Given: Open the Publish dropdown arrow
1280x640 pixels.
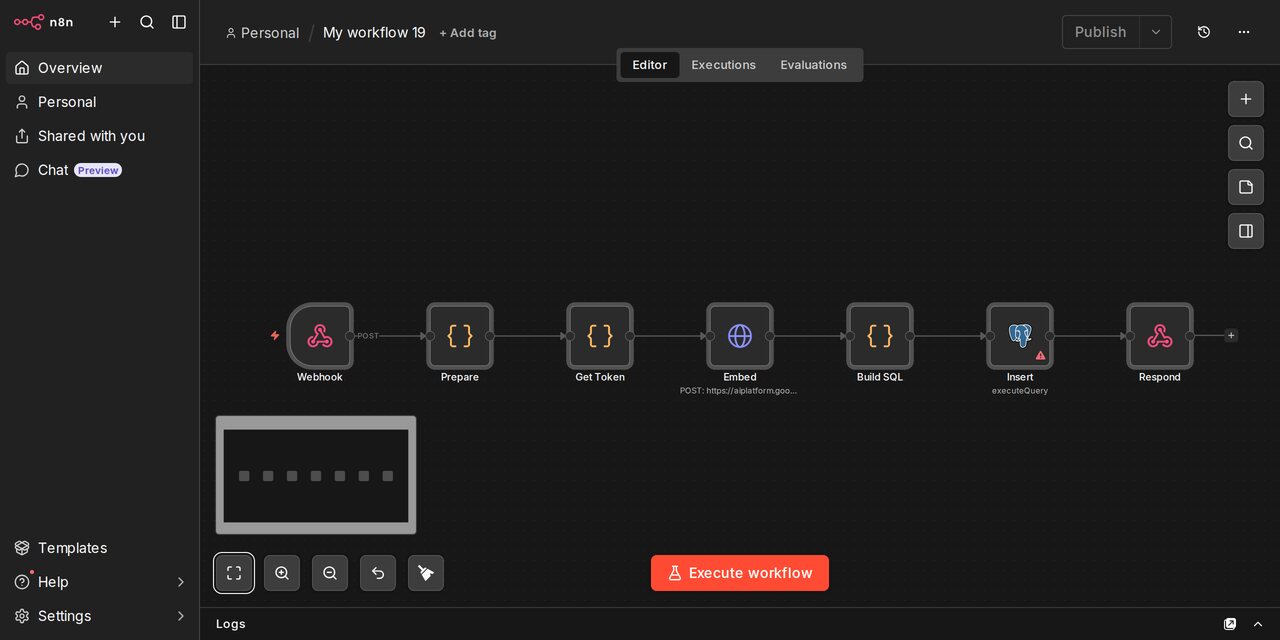Looking at the screenshot, I should 1156,32.
